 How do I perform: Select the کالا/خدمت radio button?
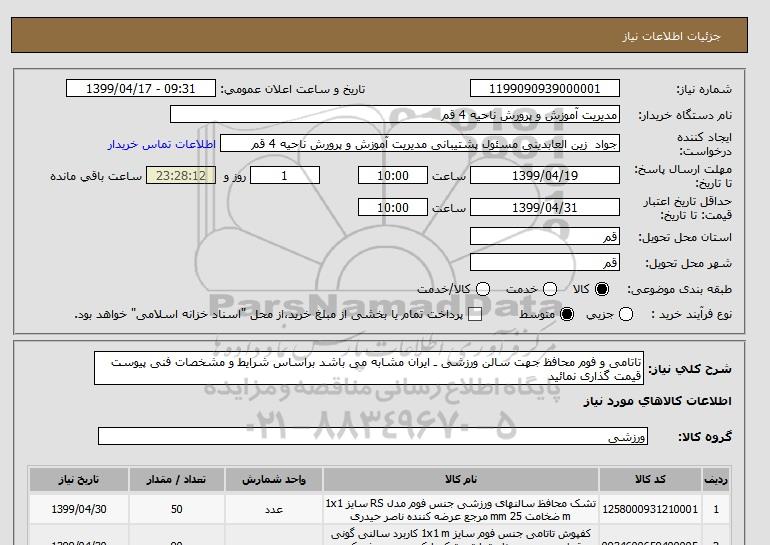tap(483, 289)
